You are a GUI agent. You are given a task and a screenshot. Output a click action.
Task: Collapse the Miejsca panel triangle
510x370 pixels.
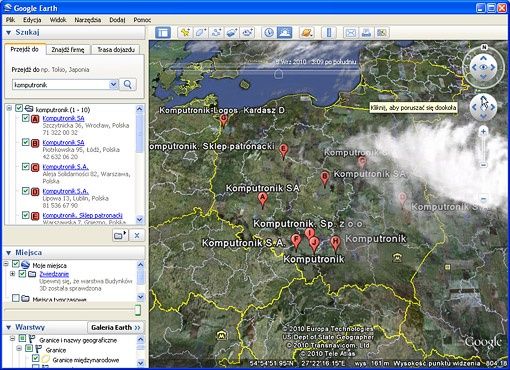tap(9, 253)
